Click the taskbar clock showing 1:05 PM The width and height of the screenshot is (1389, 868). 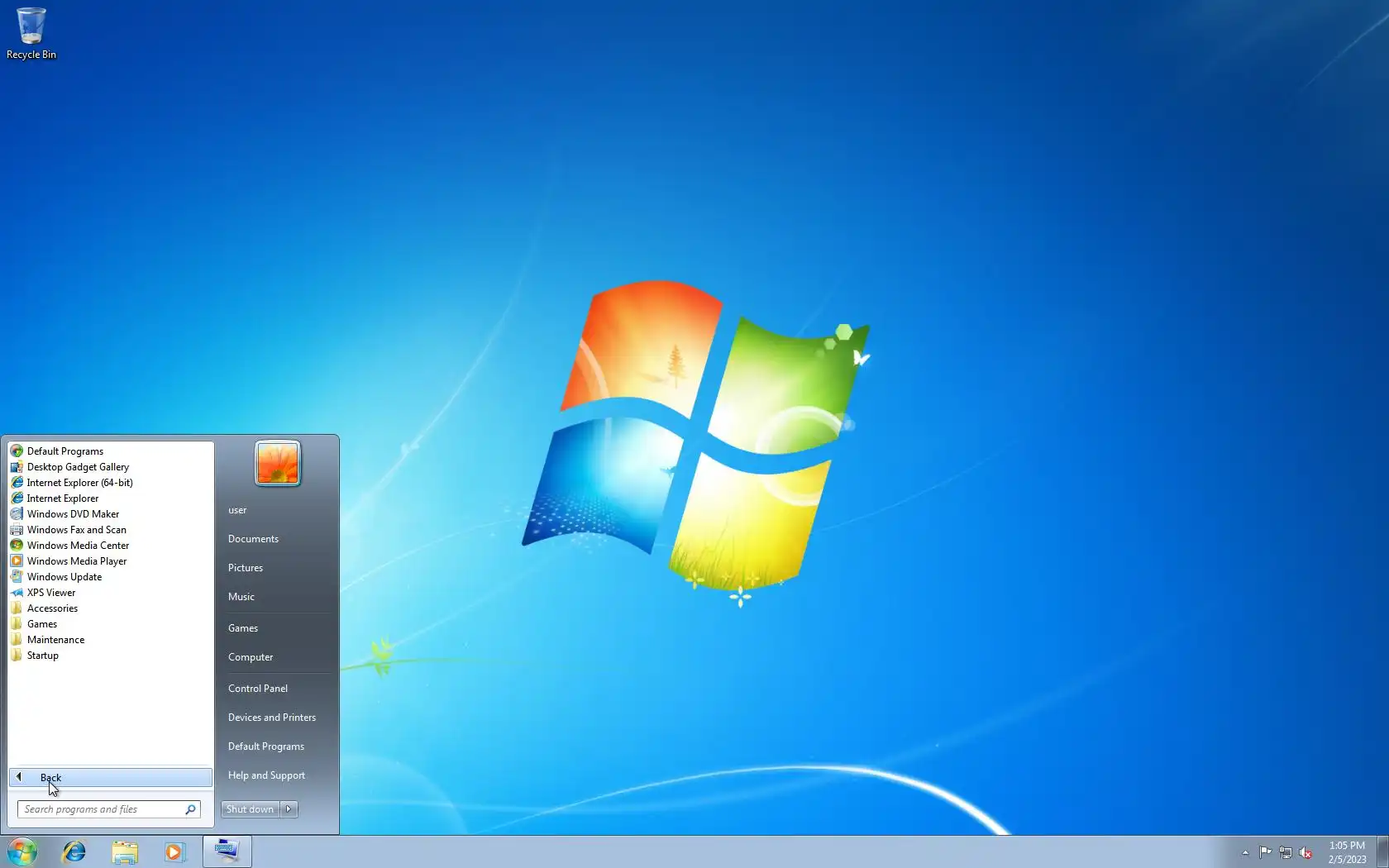pyautogui.click(x=1347, y=852)
